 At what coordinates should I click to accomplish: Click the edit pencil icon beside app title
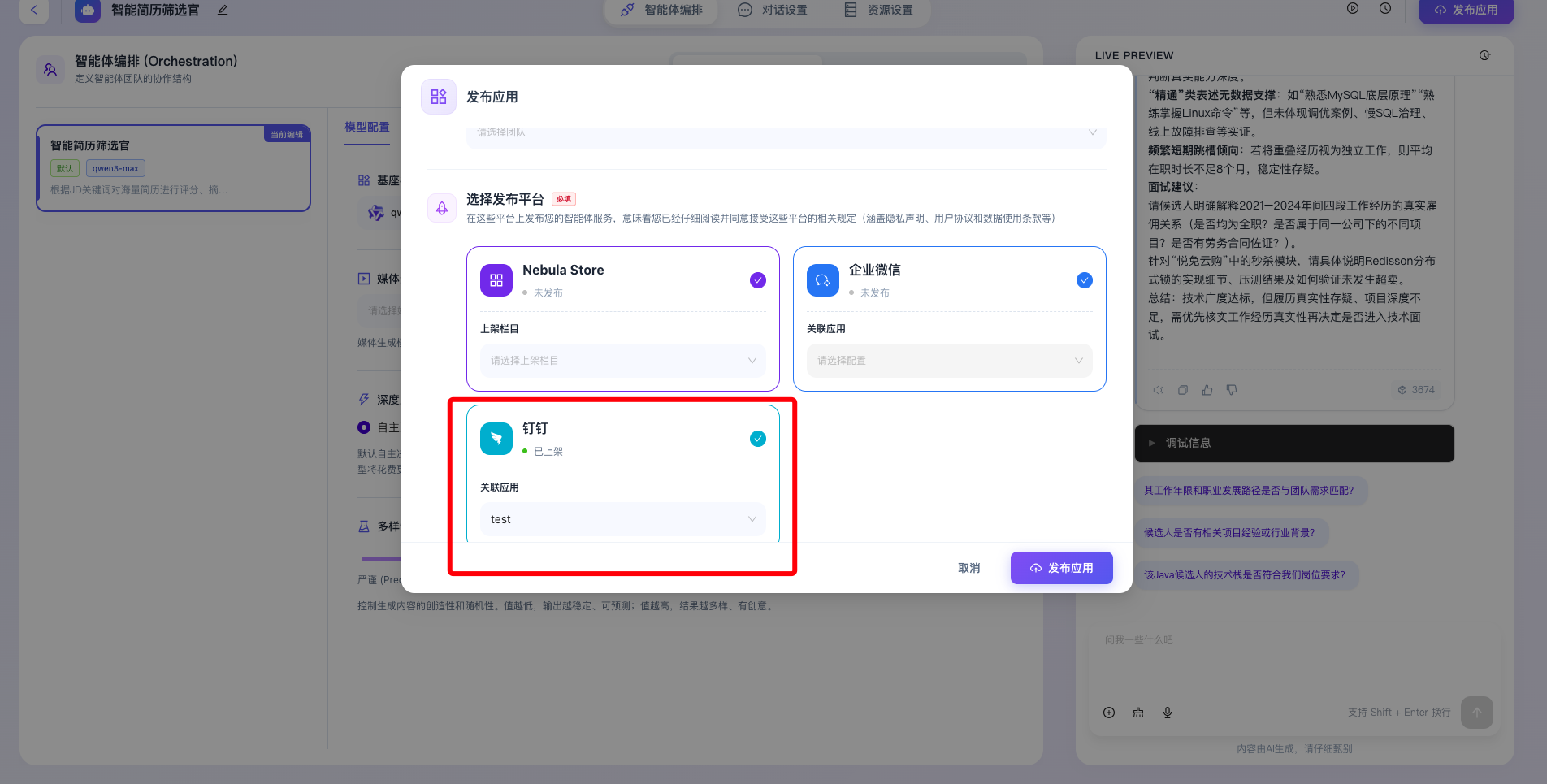(x=223, y=10)
